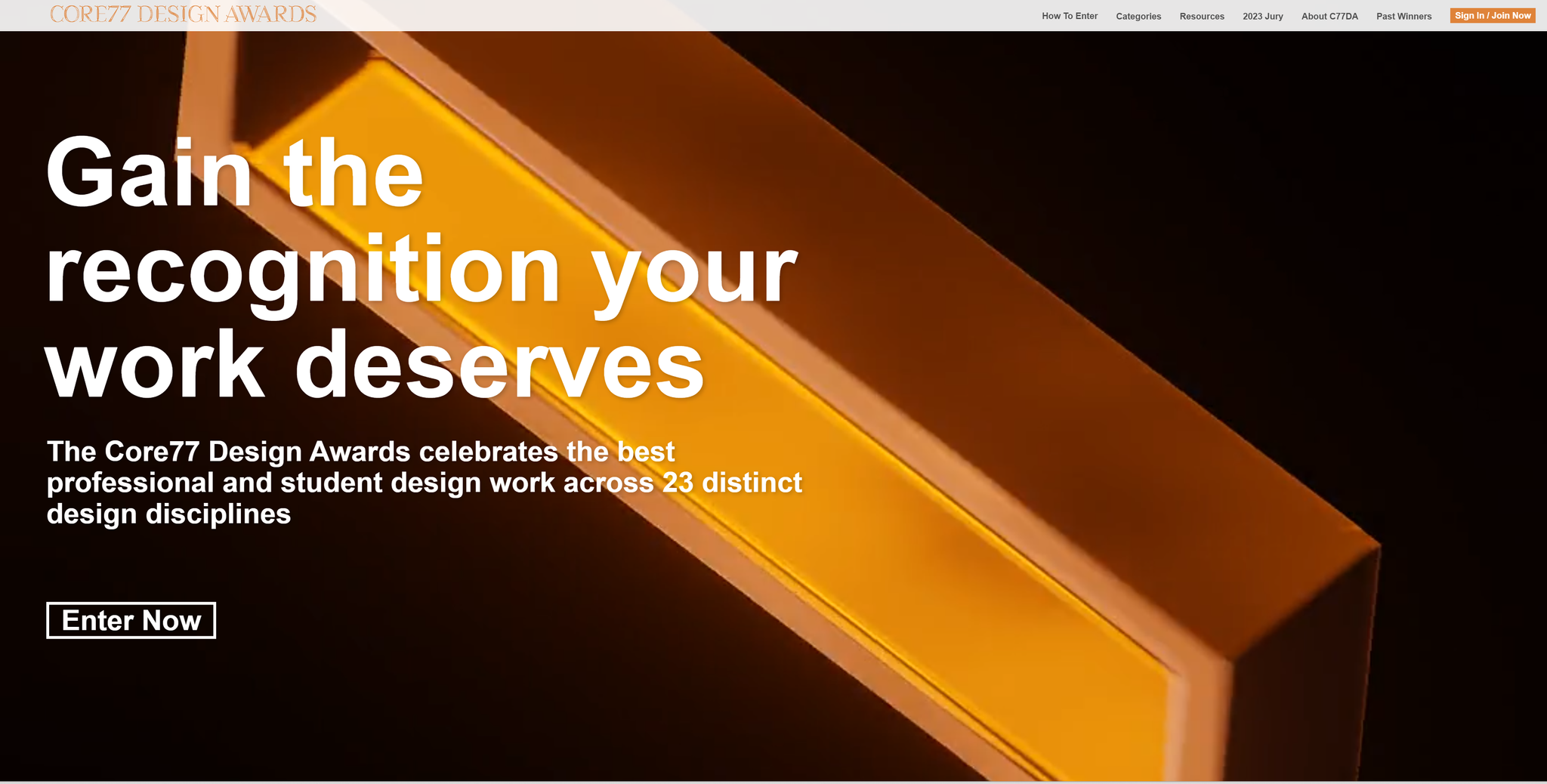This screenshot has height=784, width=1547.
Task: Click the Core77 Design Awards logo
Action: click(x=183, y=14)
